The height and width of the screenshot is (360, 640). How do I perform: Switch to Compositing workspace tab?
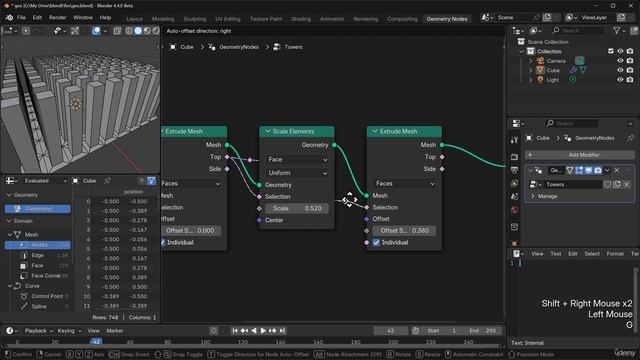click(402, 19)
